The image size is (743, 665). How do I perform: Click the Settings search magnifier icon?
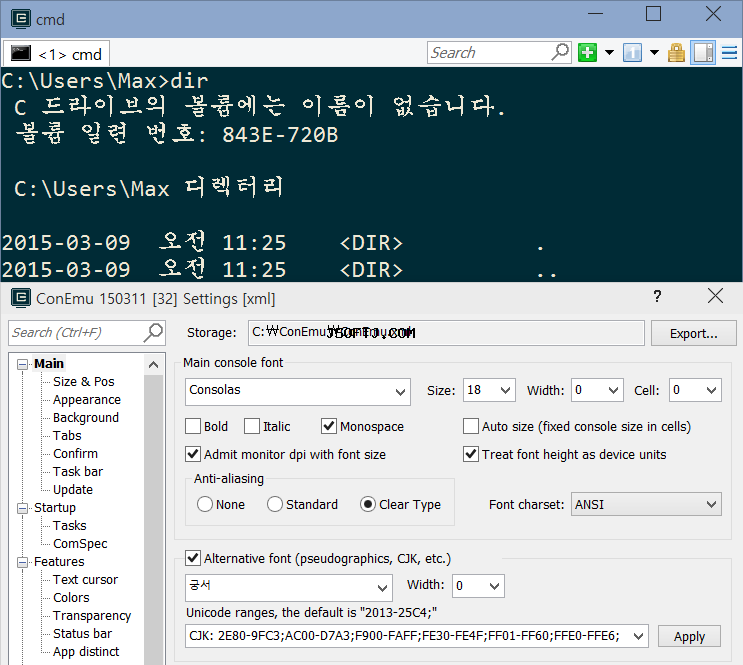[154, 332]
